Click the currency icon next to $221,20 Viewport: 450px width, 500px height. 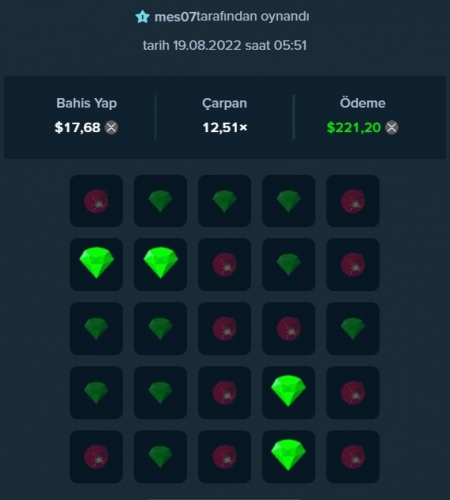(392, 128)
